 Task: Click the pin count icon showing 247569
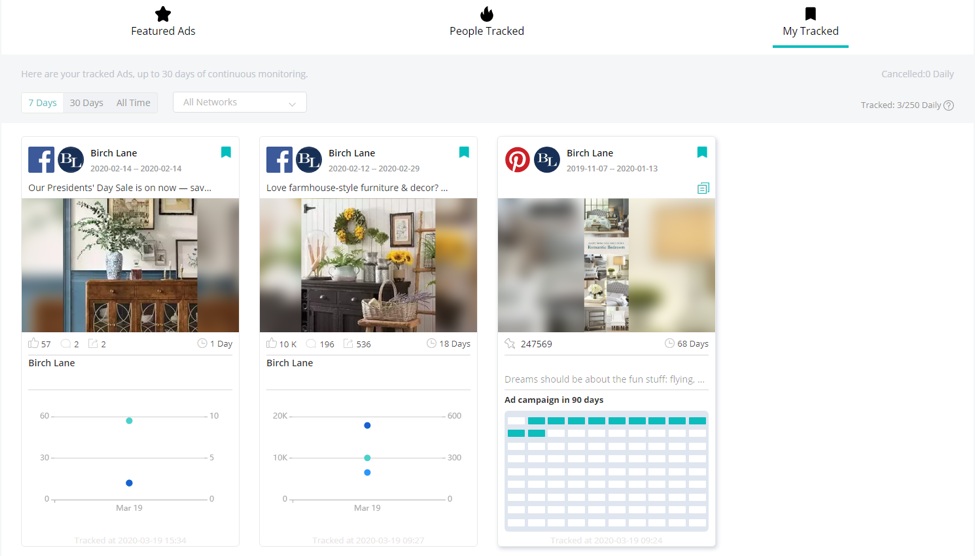[510, 344]
